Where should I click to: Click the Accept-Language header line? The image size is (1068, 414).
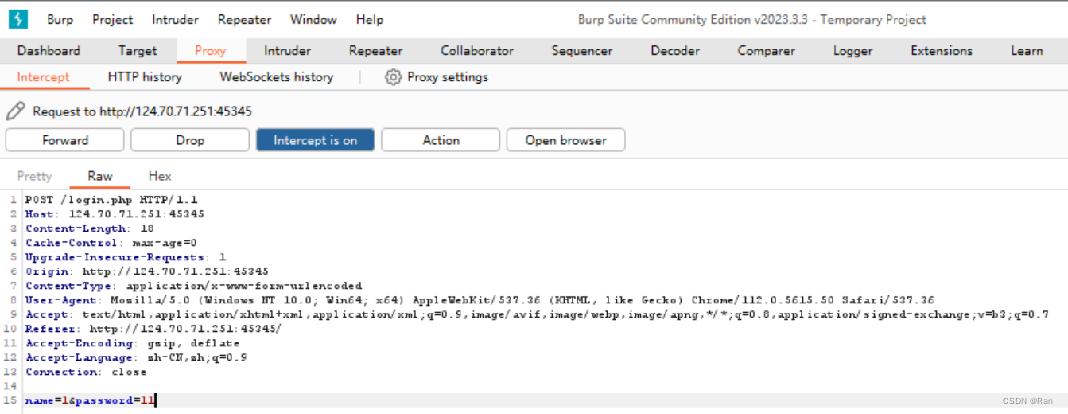pos(136,357)
